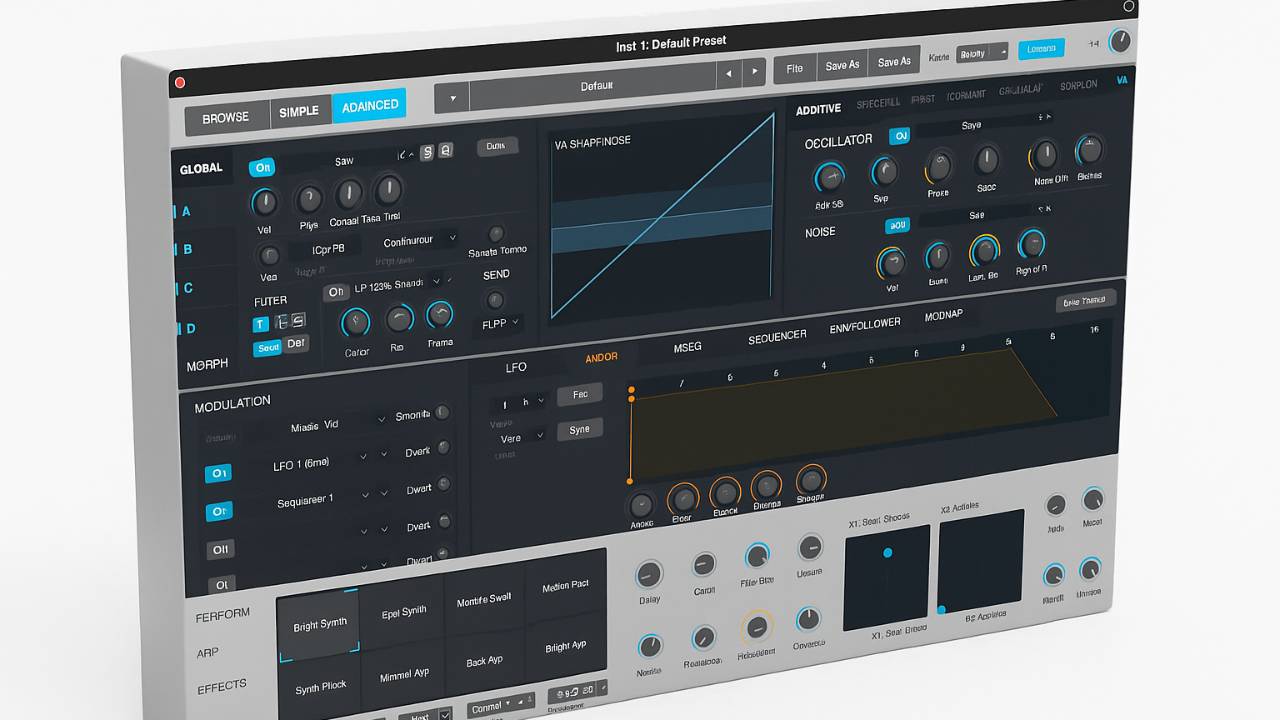Click the Shogpe envelope knob
The height and width of the screenshot is (720, 1280).
810,479
